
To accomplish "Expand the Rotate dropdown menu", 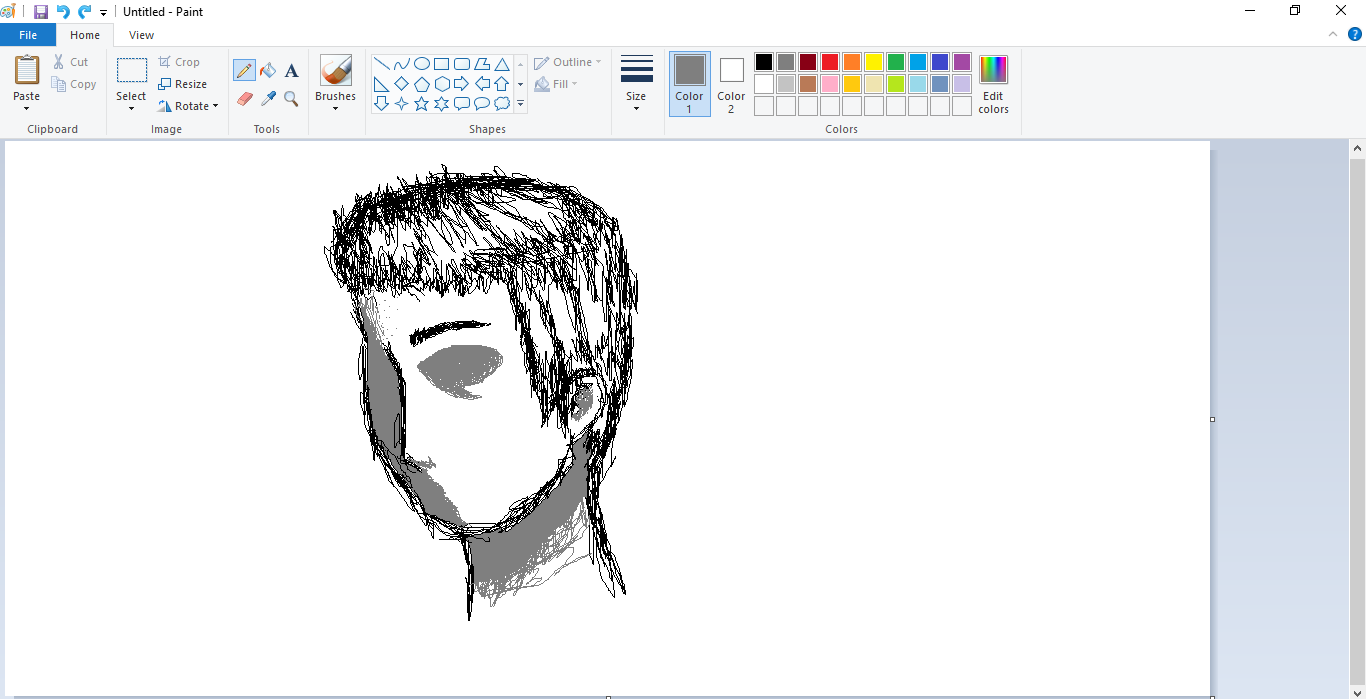I will tap(189, 106).
